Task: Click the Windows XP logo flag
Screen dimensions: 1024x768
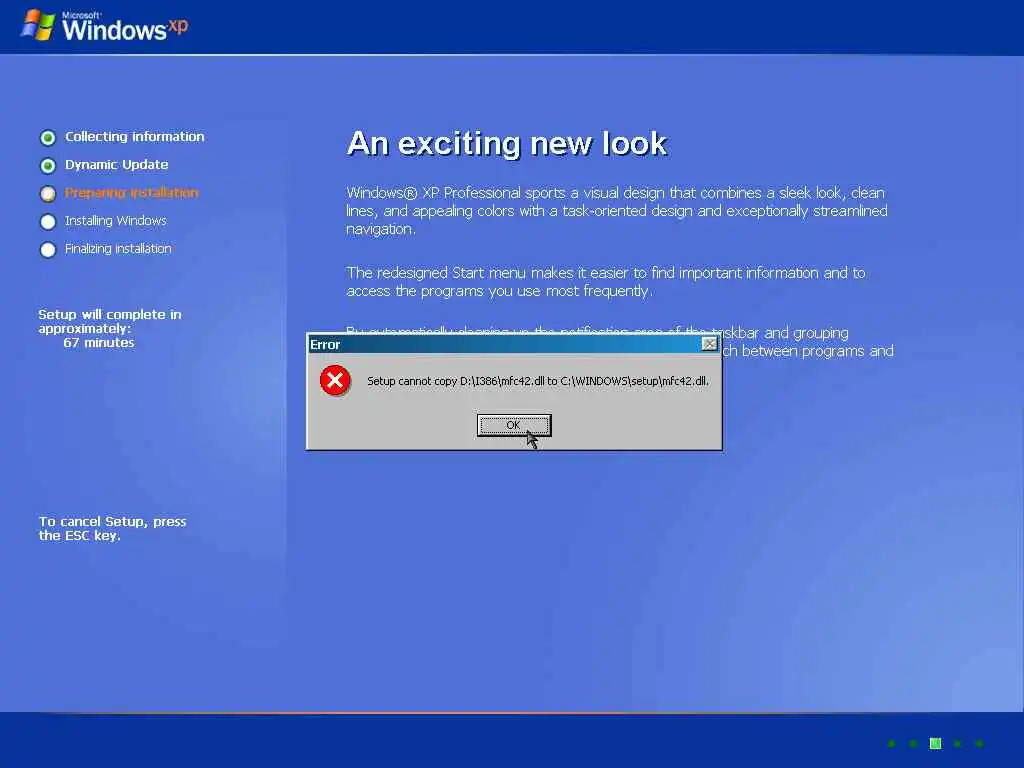Action: coord(38,24)
